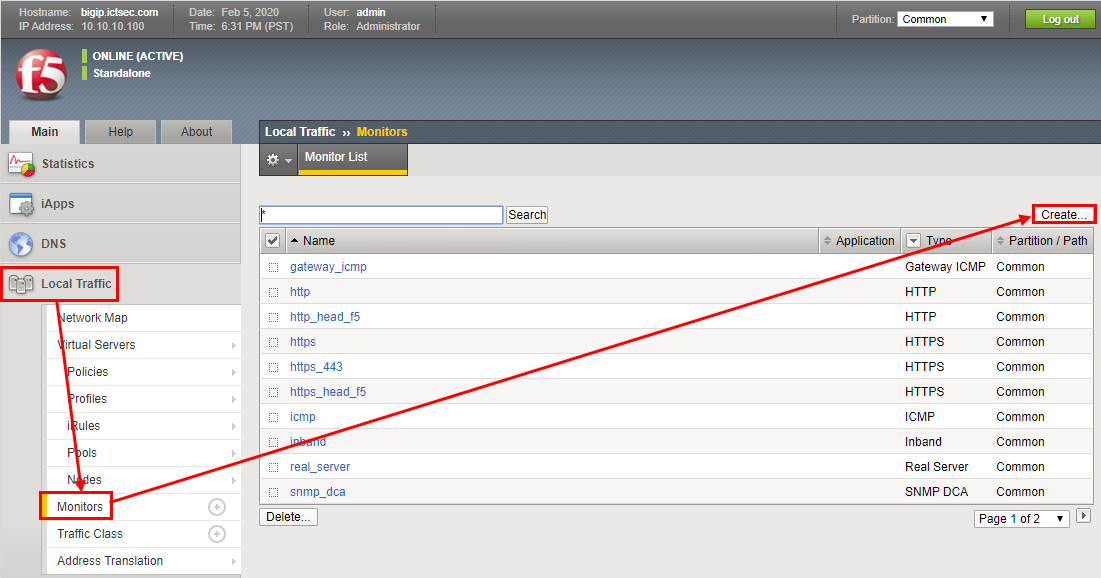
Task: Open the Statistics section
Action: (120, 164)
